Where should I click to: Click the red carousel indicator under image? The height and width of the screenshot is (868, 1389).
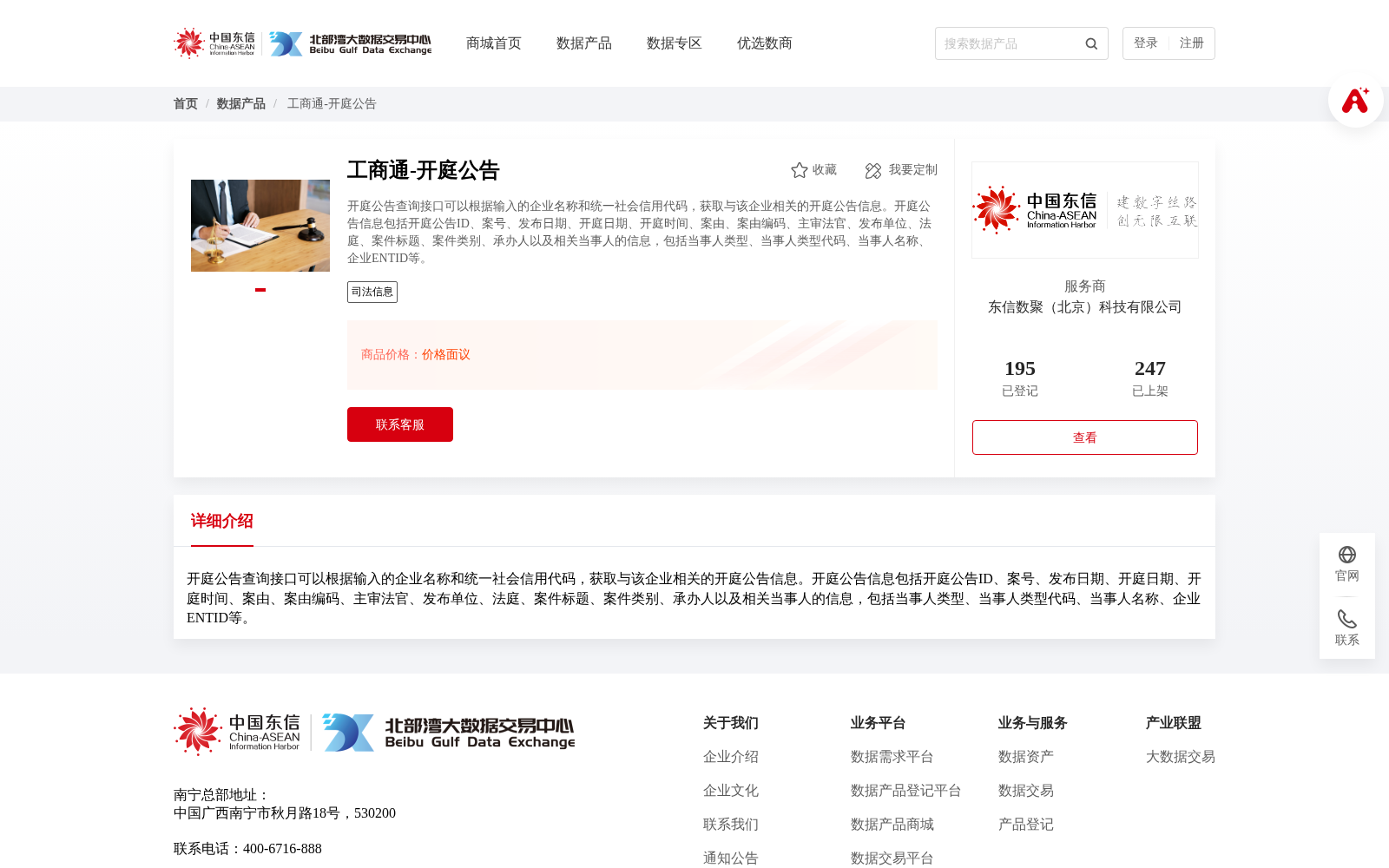click(x=260, y=290)
